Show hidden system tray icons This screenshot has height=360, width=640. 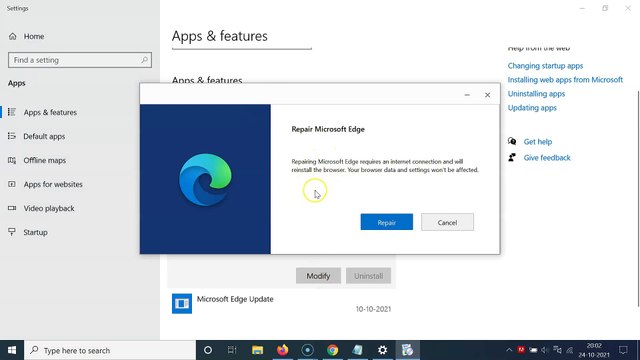click(509, 350)
